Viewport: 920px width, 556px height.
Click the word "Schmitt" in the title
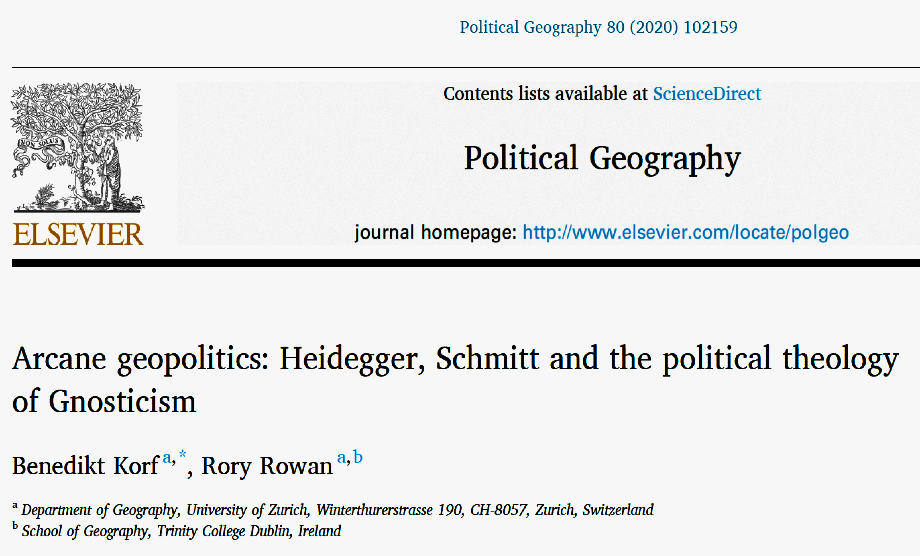(490, 360)
